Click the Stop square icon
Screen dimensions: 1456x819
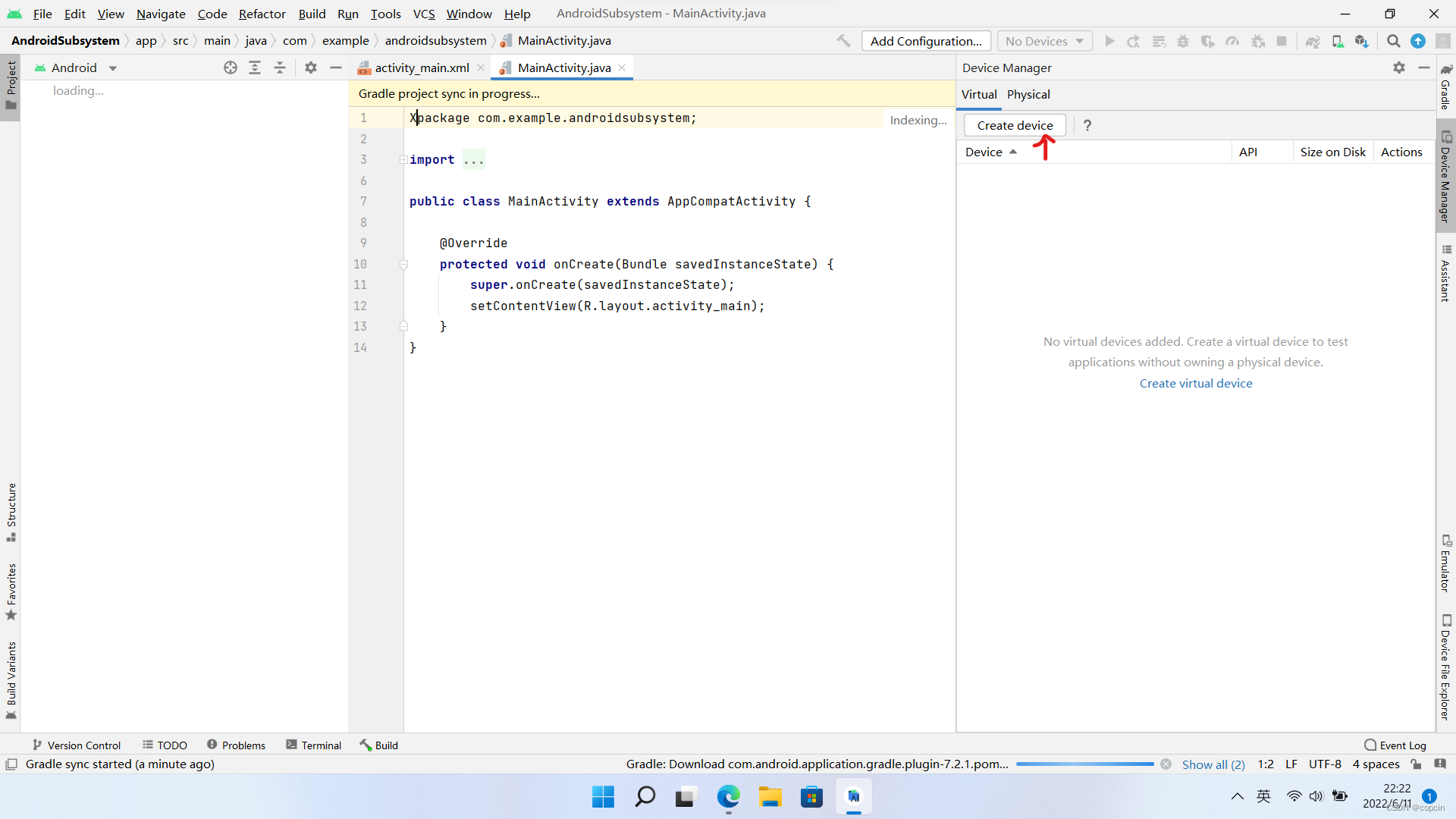pos(1282,41)
